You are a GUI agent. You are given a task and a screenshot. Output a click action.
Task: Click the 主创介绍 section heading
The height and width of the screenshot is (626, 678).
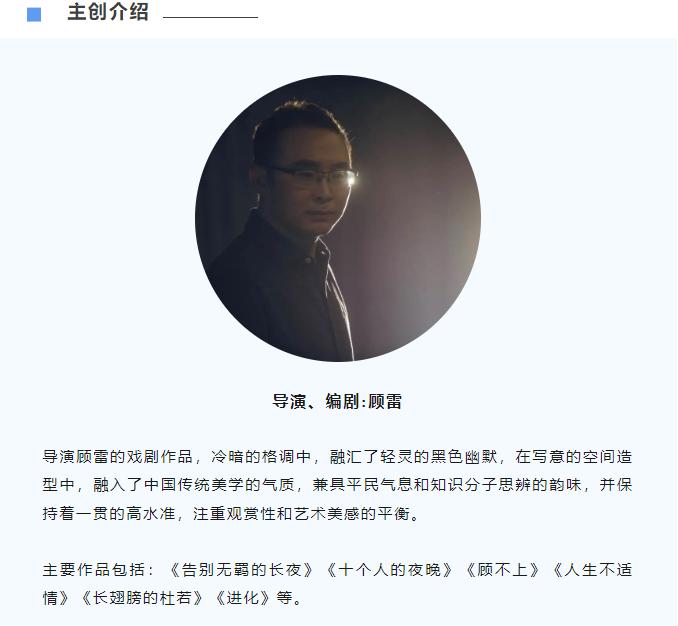[108, 12]
